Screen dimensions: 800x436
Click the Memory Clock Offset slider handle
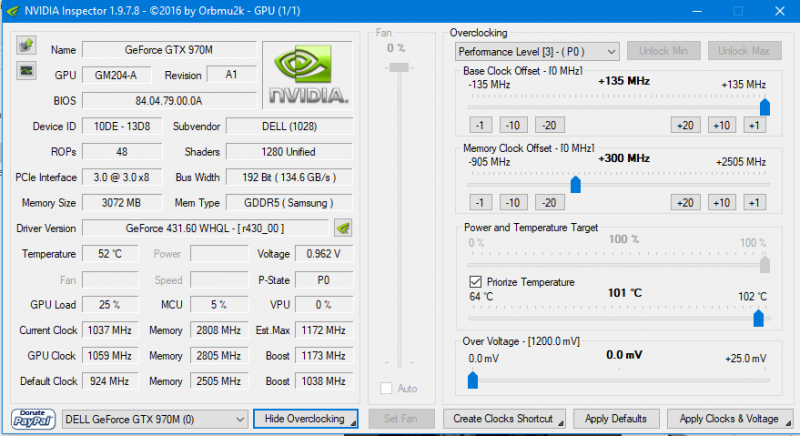point(576,185)
